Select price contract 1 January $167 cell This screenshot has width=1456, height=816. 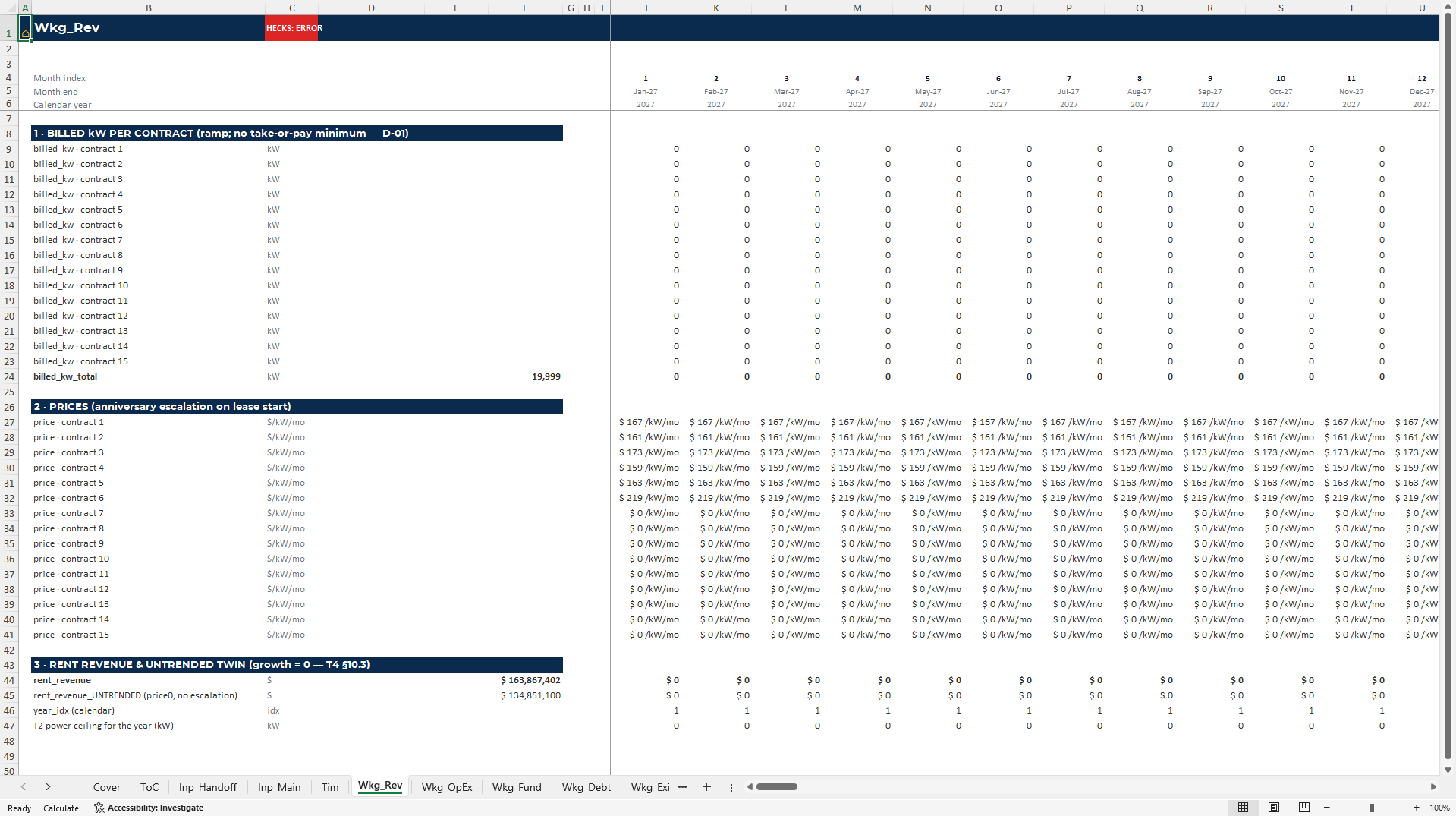646,422
